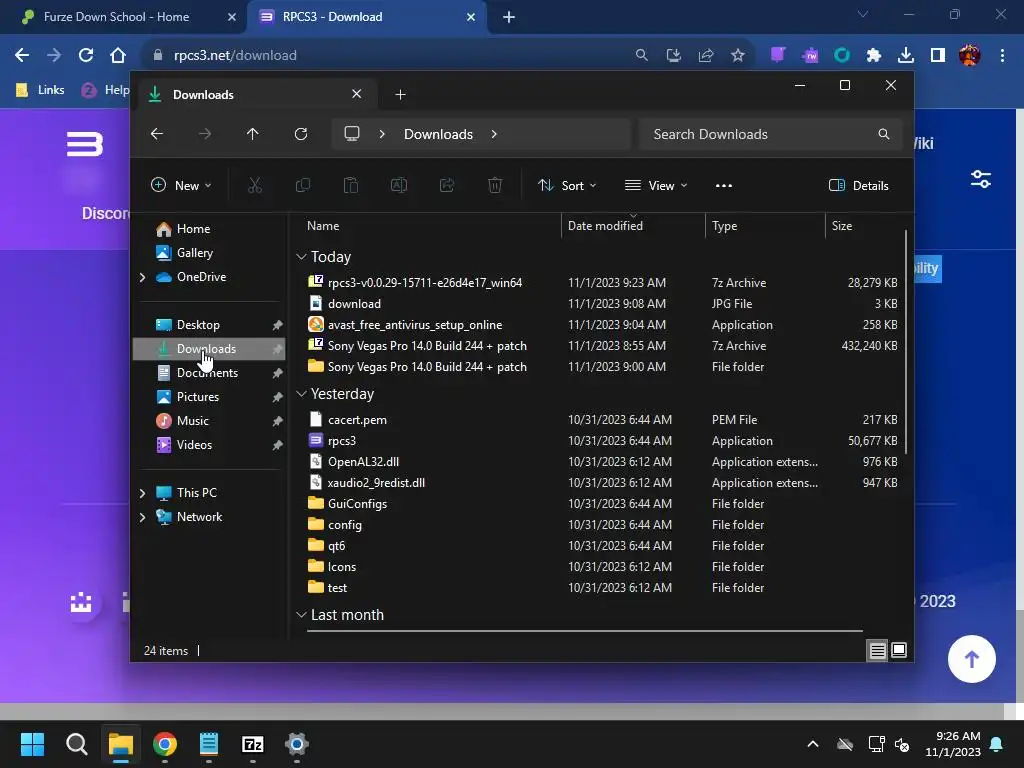Image resolution: width=1024 pixels, height=768 pixels.
Task: Sort by the Size column header
Action: pos(842,226)
